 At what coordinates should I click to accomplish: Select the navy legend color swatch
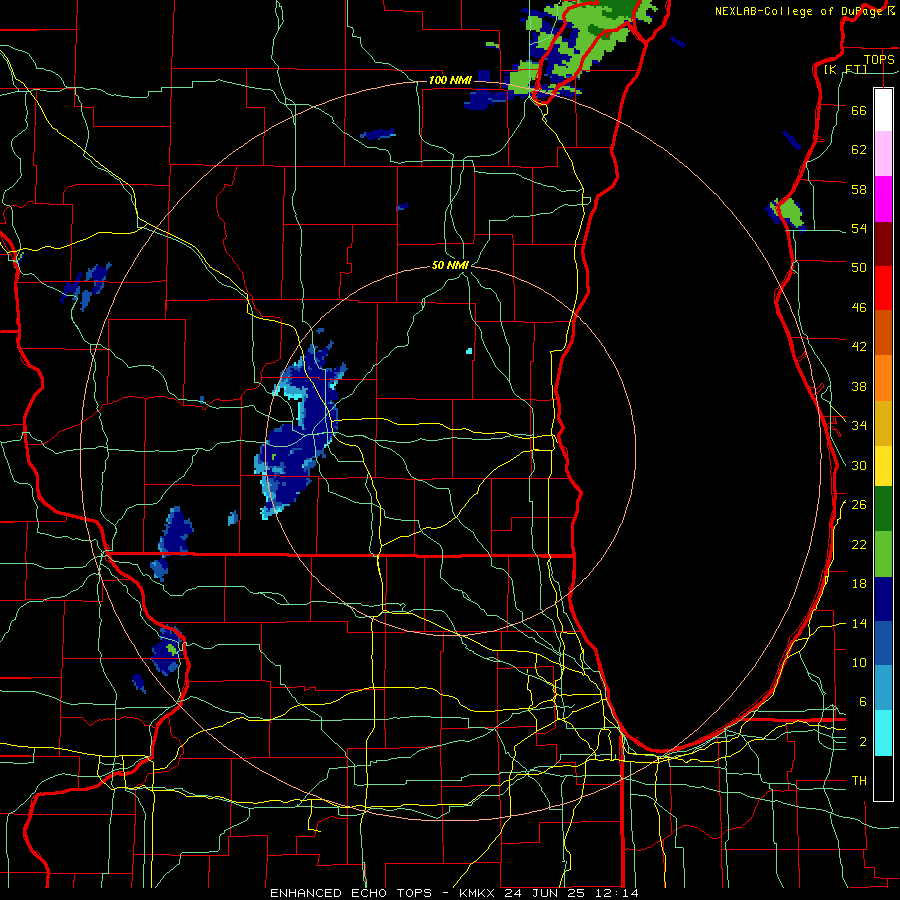(883, 599)
